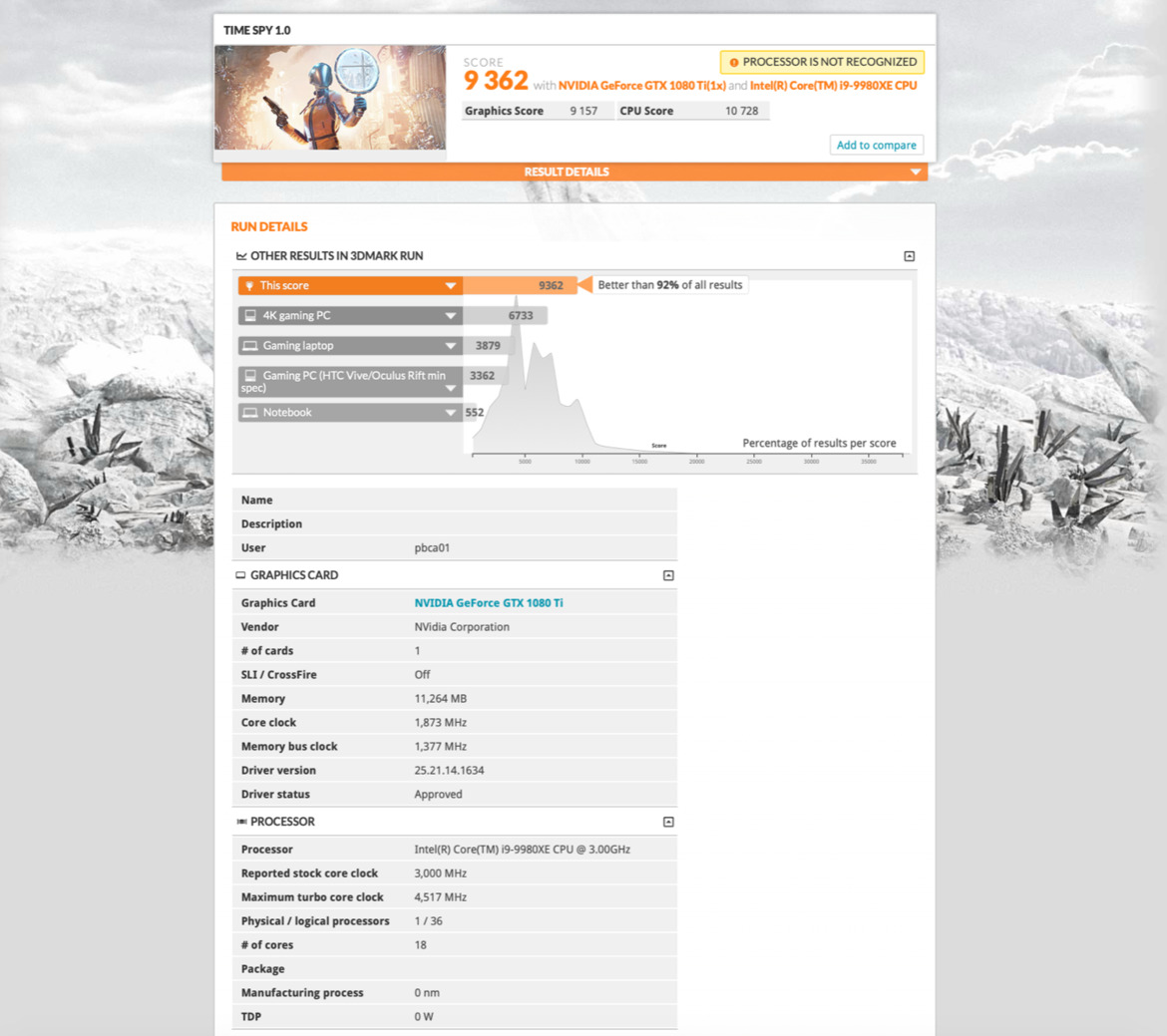The height and width of the screenshot is (1036, 1167).
Task: Open the Gaming PC HTC Vive/Oculus dropdown arrow
Action: point(450,389)
